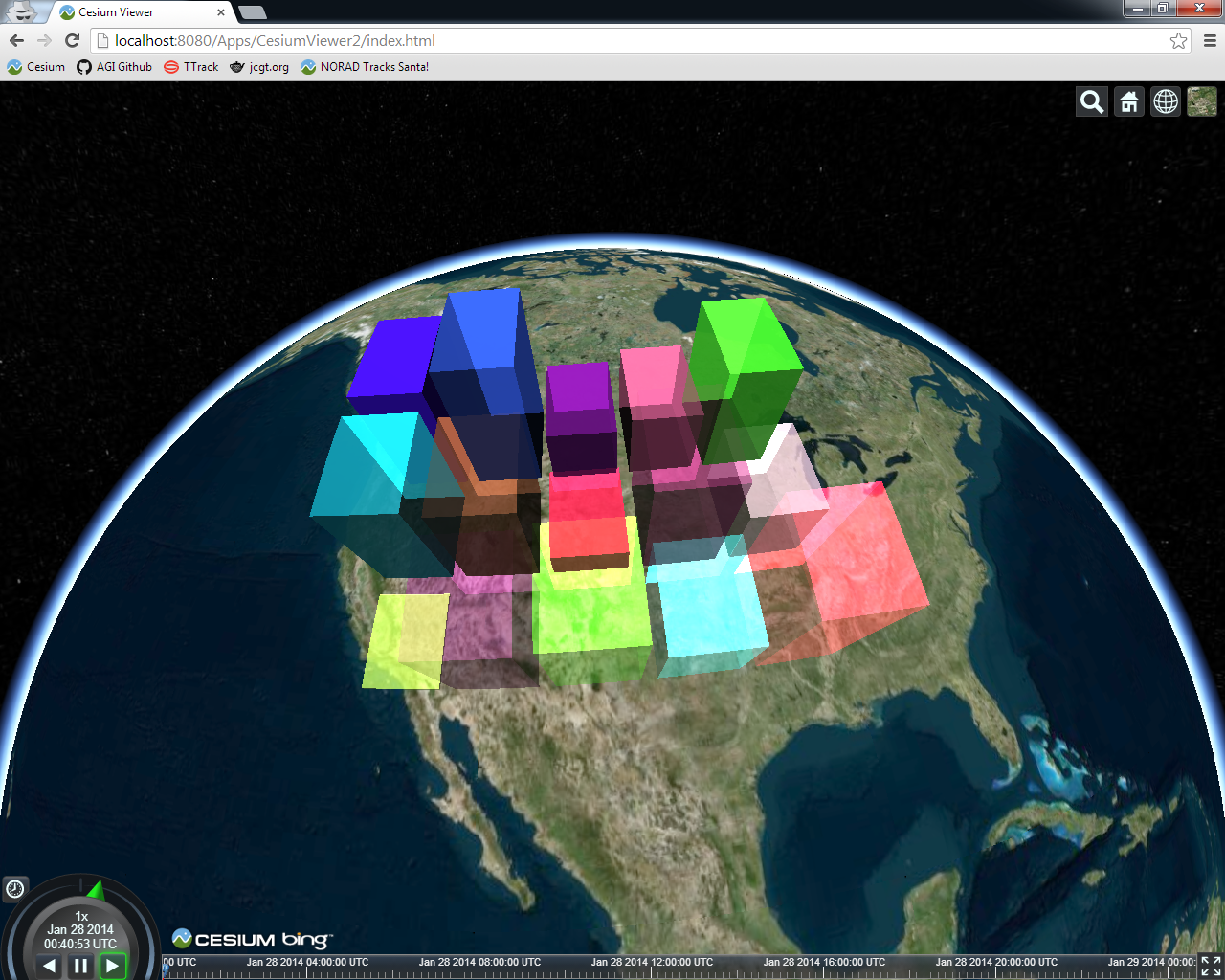Open the scene mode picker globe icon
This screenshot has height=980, width=1225.
(x=1166, y=101)
